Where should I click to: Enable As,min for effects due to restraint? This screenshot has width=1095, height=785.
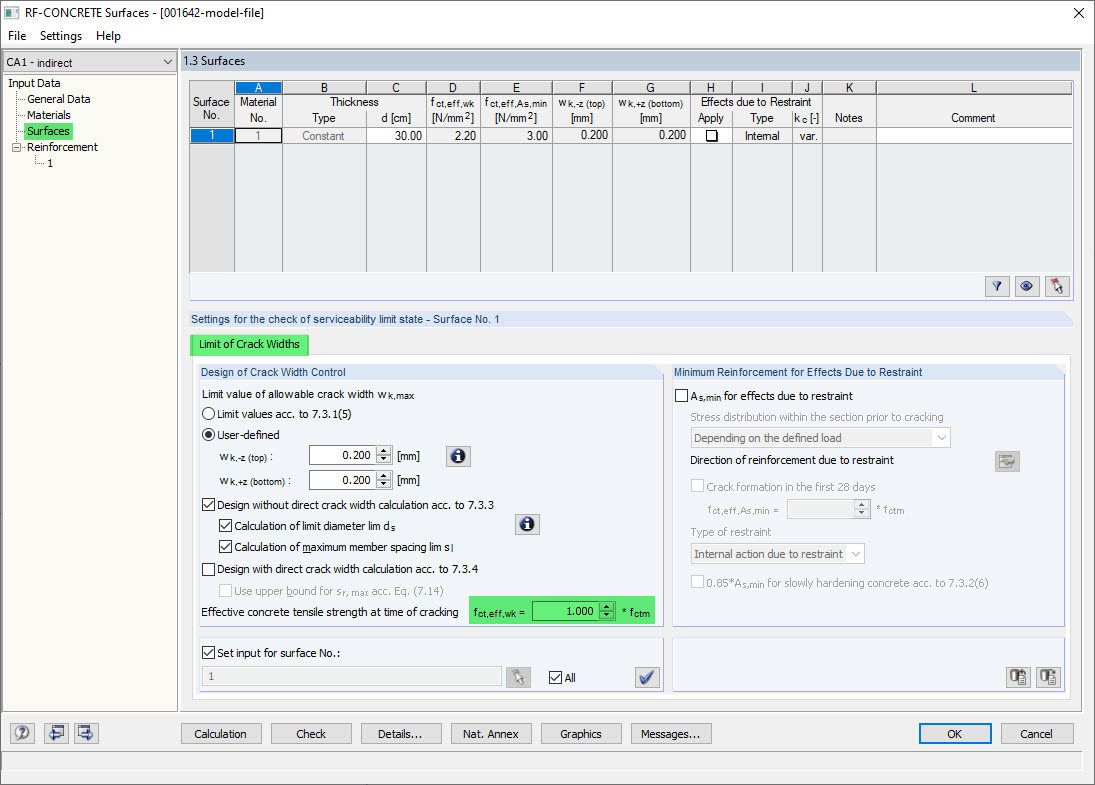[682, 396]
